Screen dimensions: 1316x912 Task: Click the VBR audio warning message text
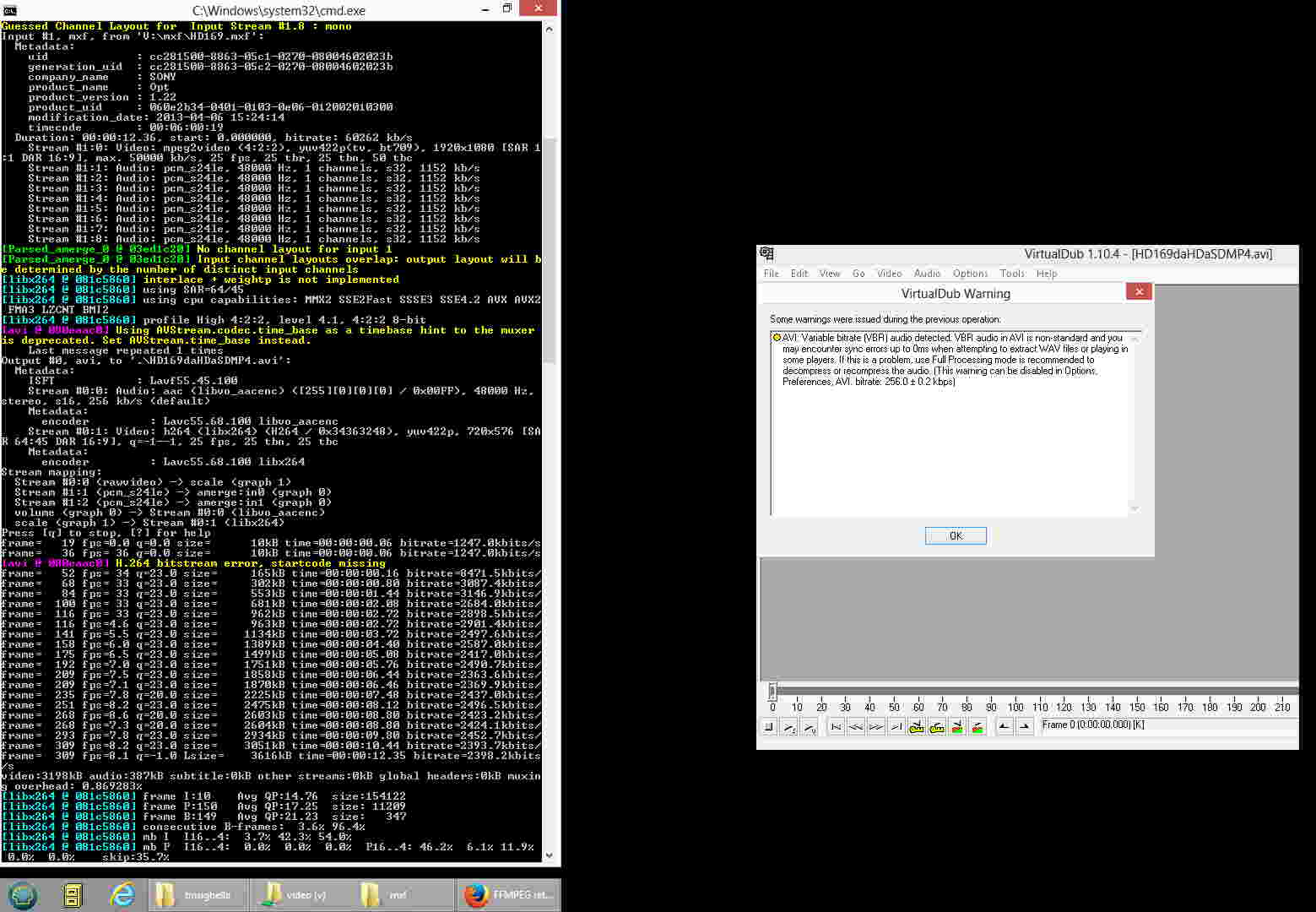[955, 360]
